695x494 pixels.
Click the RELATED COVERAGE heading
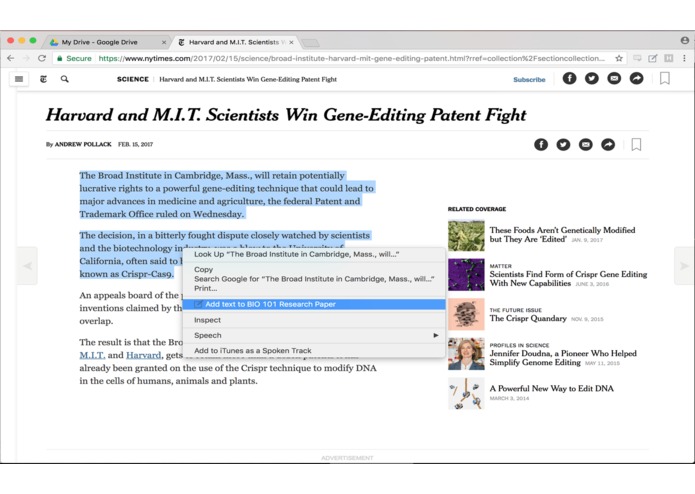pos(477,209)
